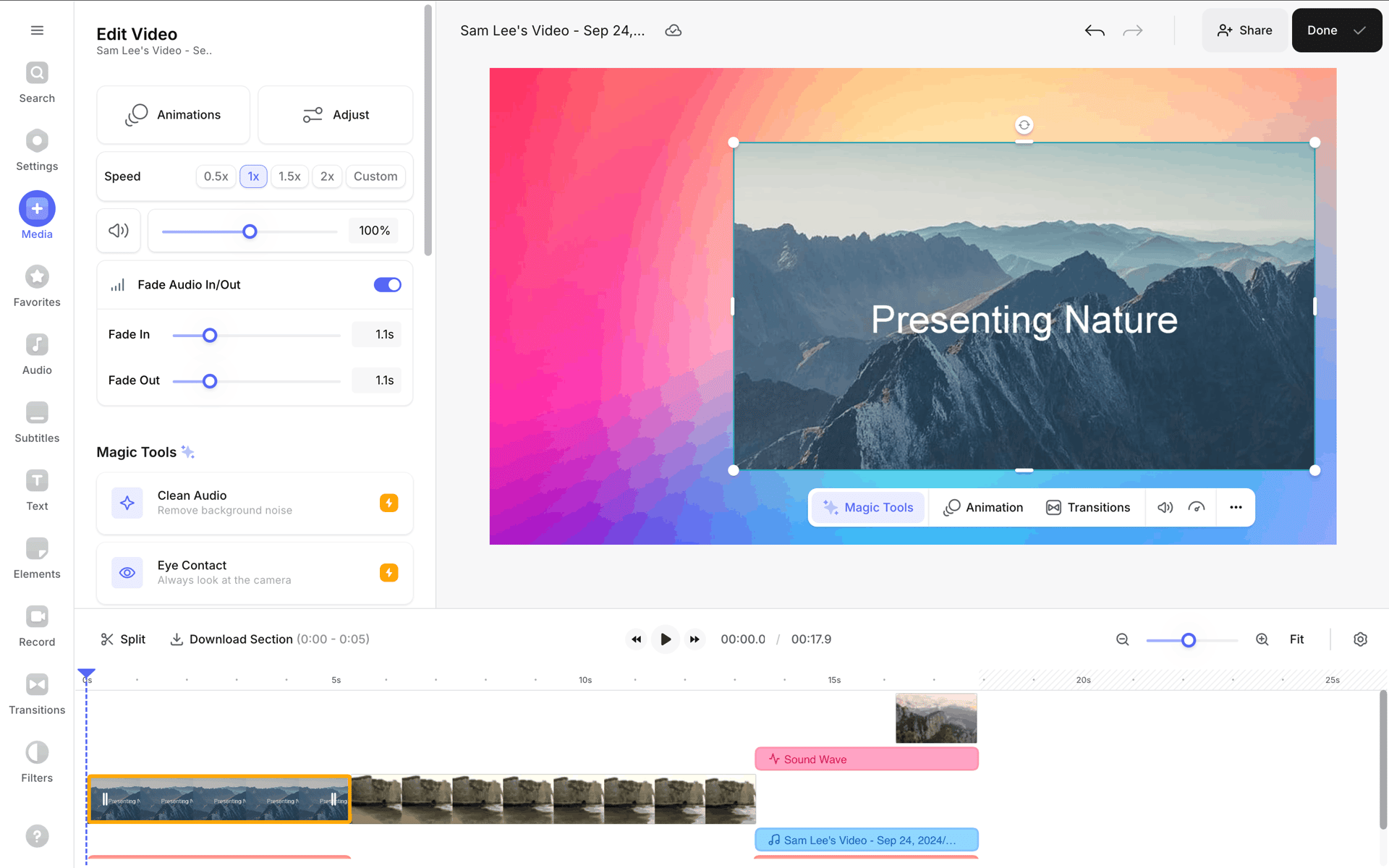Open the Done dropdown chevron
Image resolution: width=1389 pixels, height=868 pixels.
tap(1360, 30)
